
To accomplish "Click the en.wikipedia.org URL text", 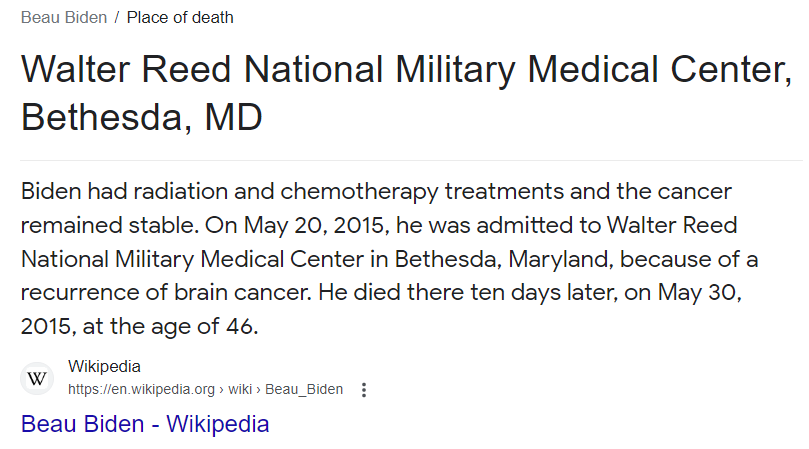I will pos(141,389).
